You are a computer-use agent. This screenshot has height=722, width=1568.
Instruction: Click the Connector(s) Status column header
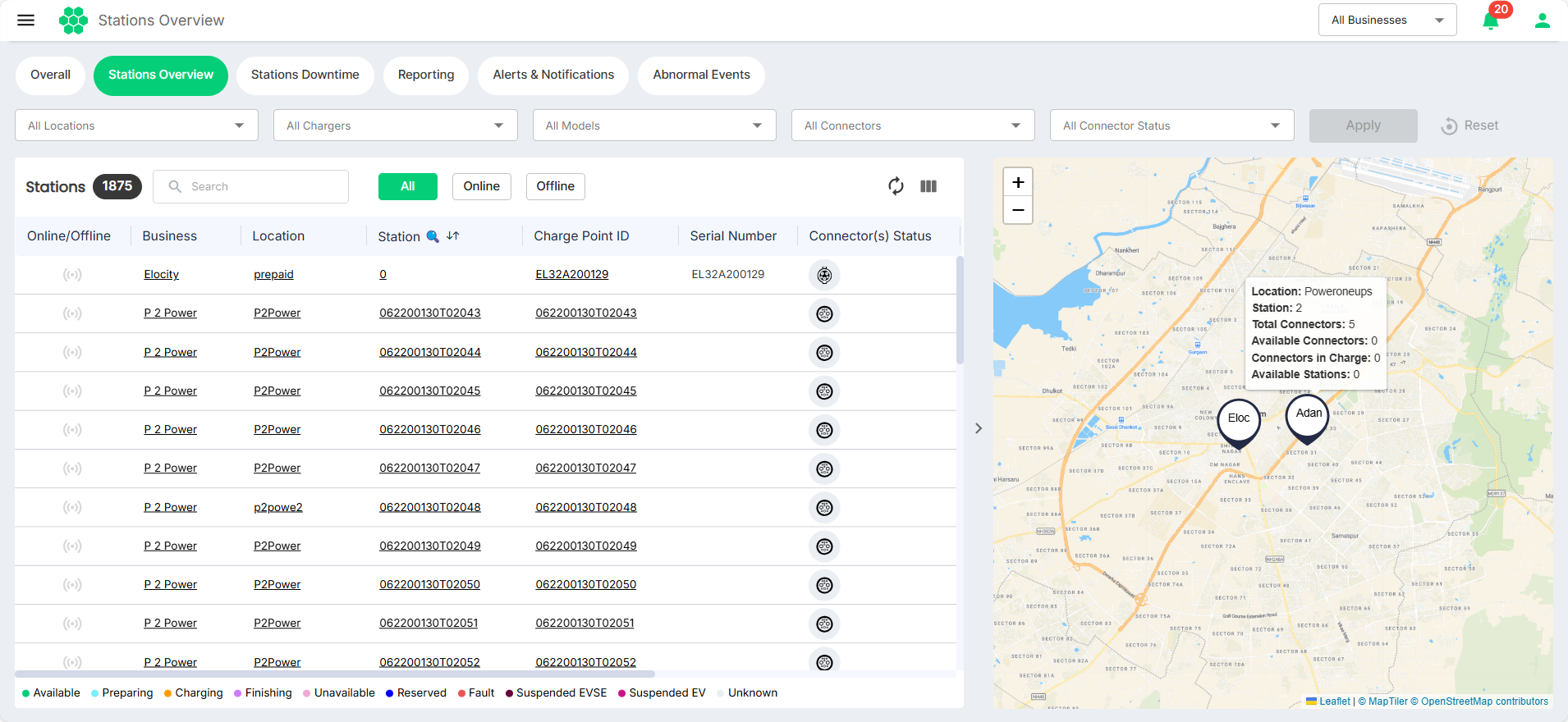click(x=870, y=236)
